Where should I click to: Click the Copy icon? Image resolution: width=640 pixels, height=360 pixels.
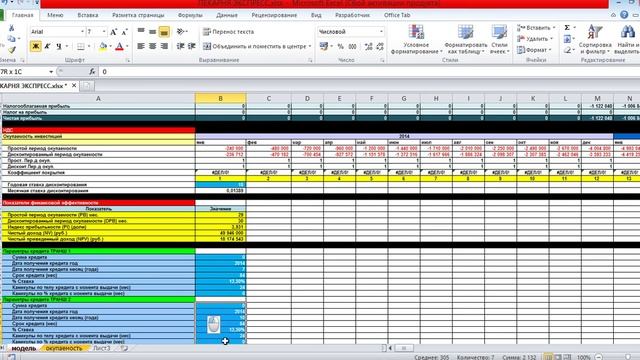click(11, 39)
